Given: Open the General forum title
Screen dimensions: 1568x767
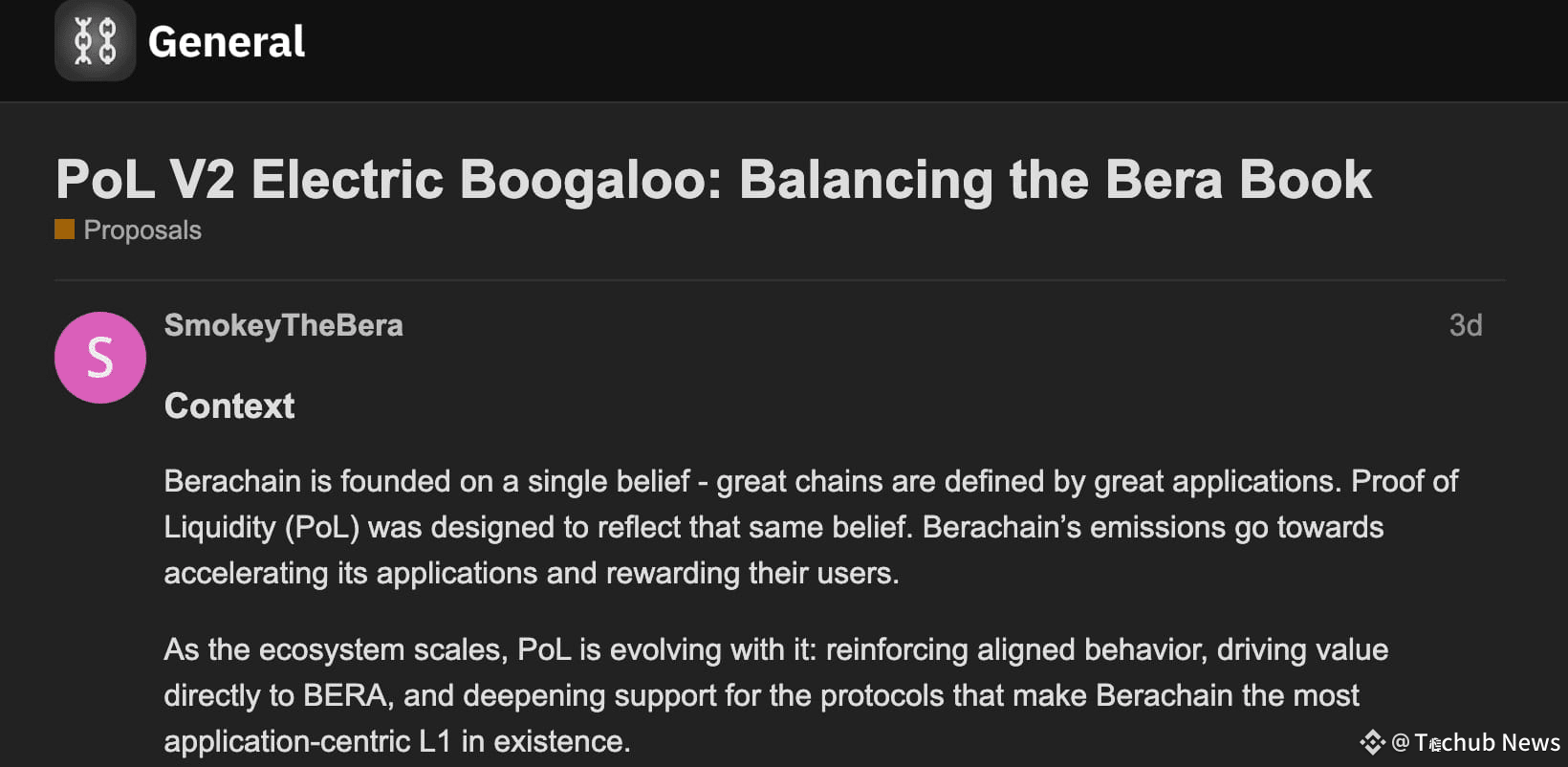Looking at the screenshot, I should click(227, 42).
